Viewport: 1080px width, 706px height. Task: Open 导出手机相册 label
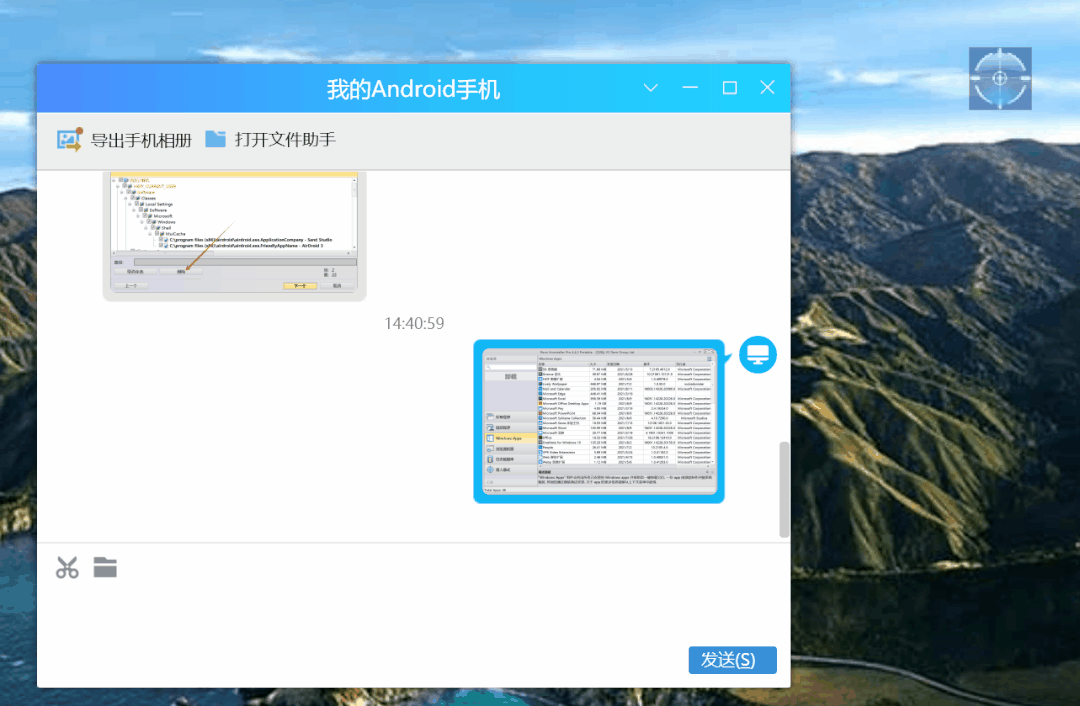click(x=141, y=141)
